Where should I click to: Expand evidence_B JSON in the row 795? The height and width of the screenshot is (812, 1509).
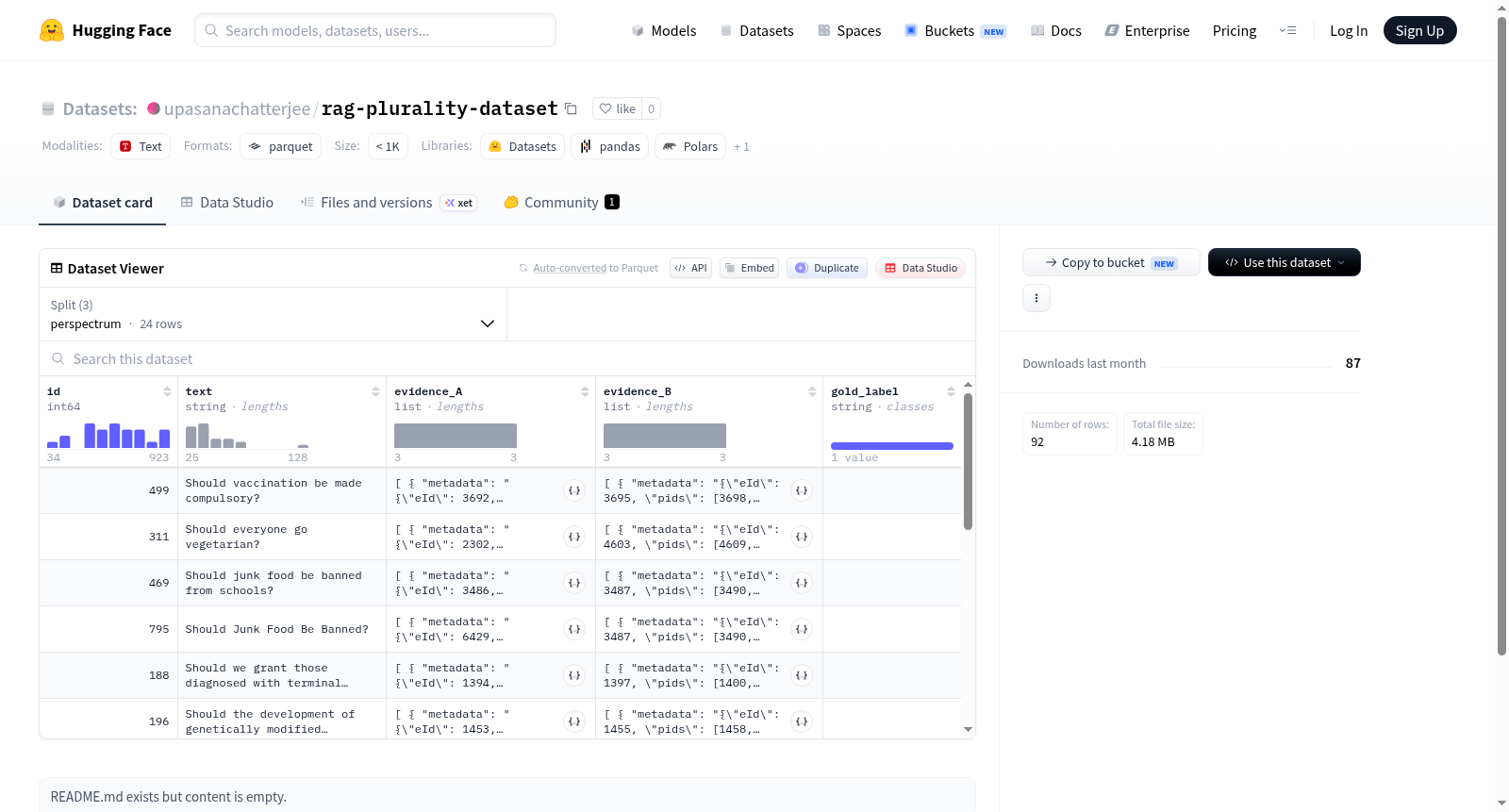click(802, 629)
